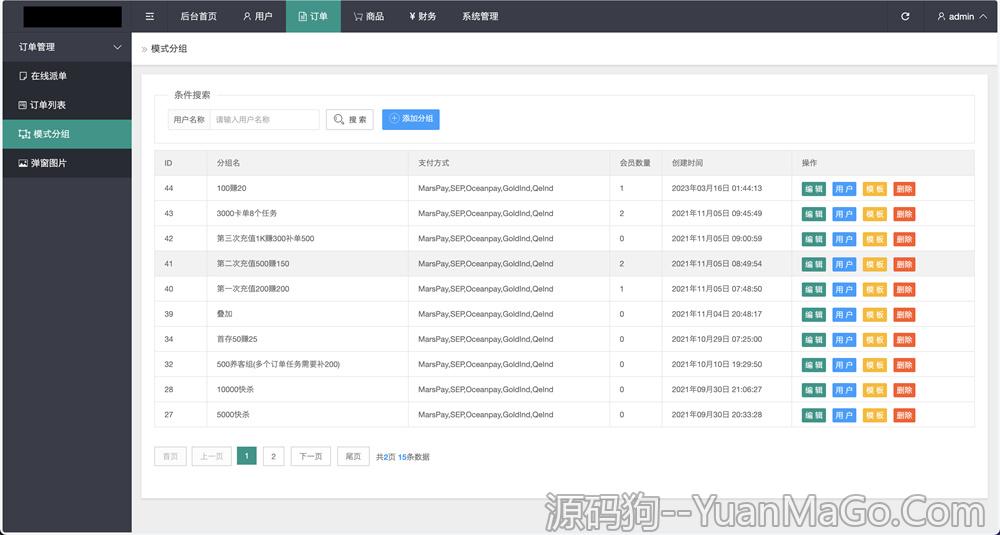Open the 商品 top menu
This screenshot has height=535, width=1000.
click(369, 17)
